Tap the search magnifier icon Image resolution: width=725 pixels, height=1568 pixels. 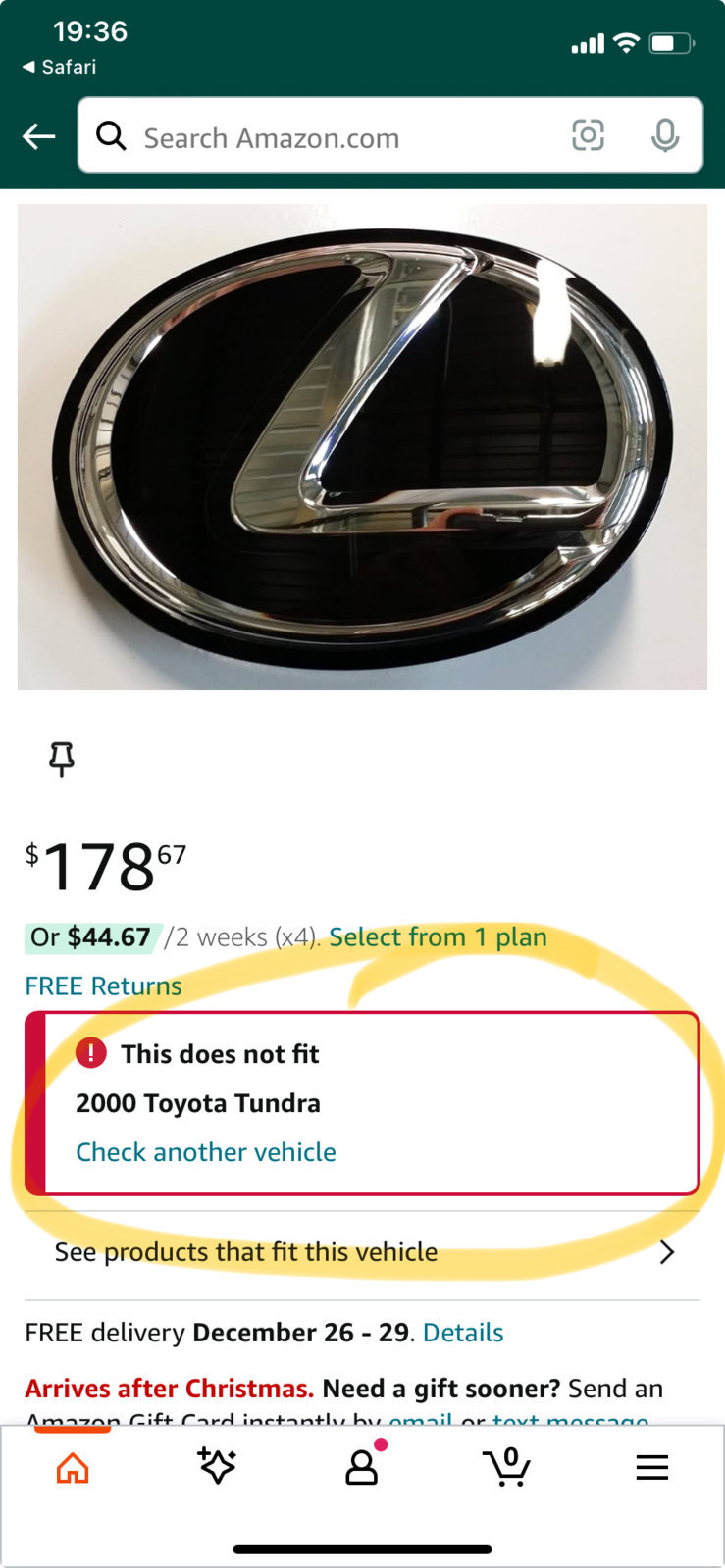point(112,136)
